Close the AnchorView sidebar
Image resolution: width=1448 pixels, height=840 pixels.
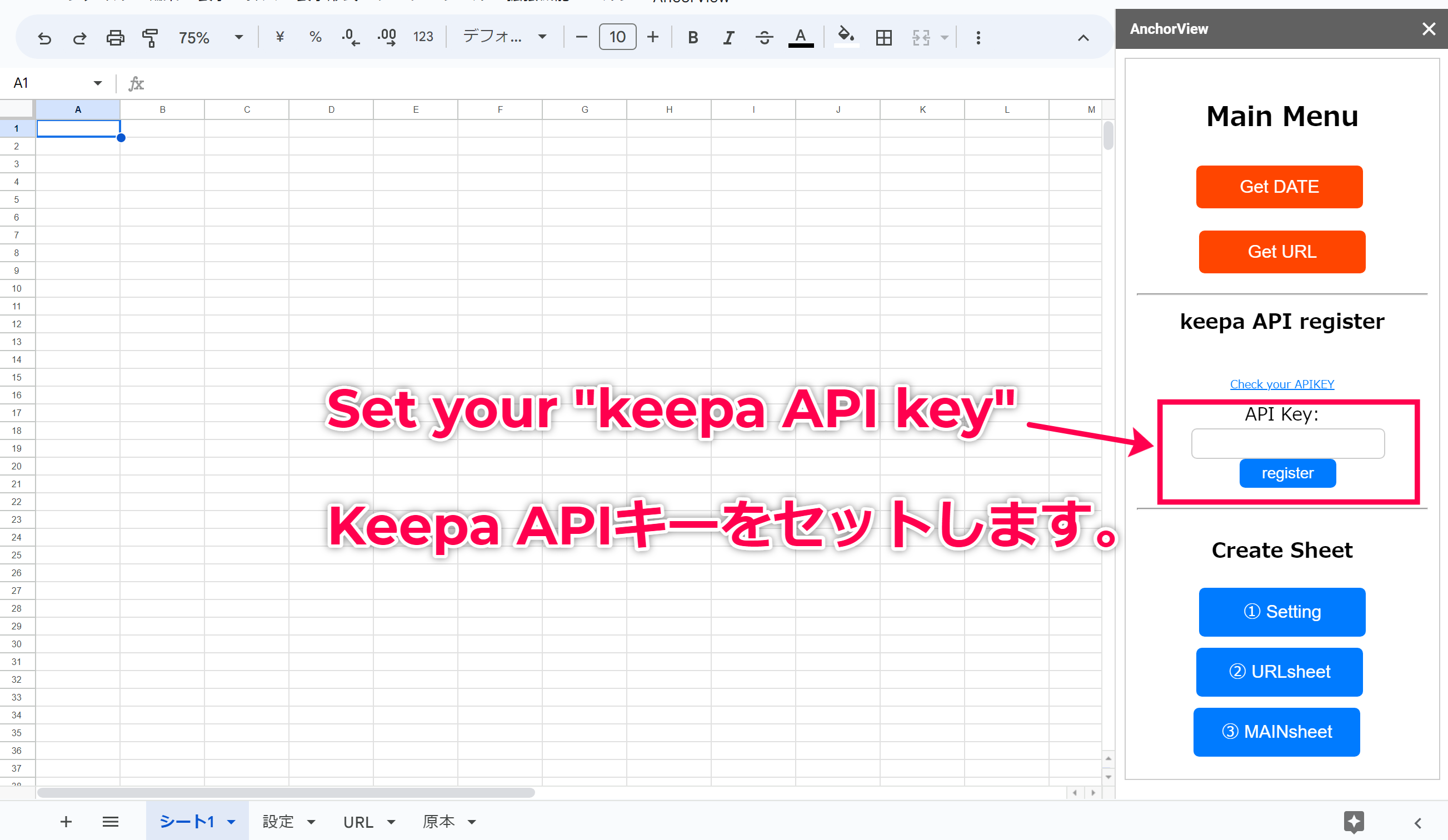pos(1429,29)
